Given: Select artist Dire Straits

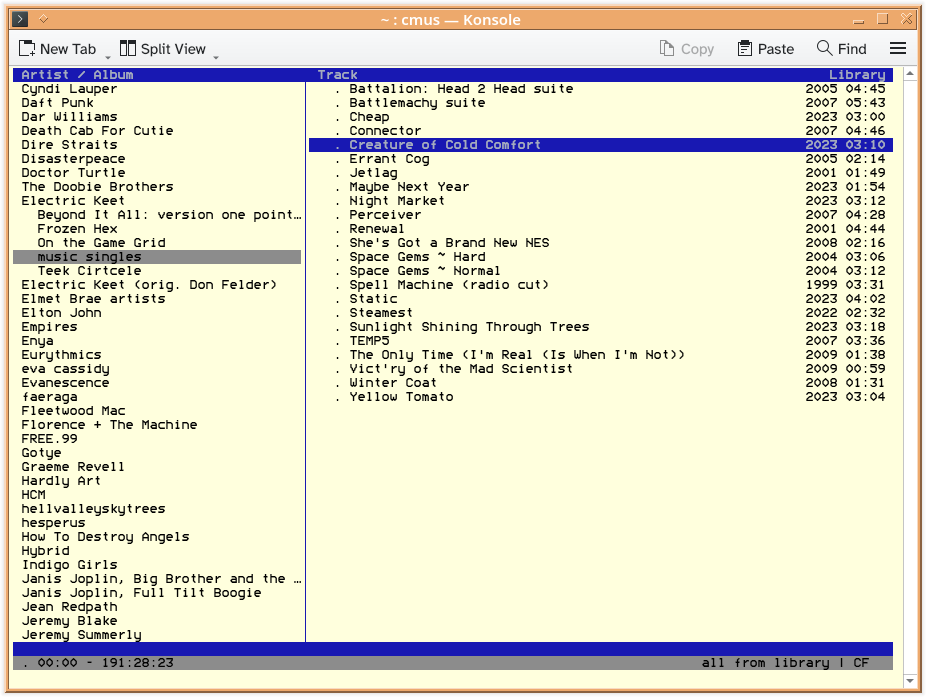Looking at the screenshot, I should (x=157, y=145).
